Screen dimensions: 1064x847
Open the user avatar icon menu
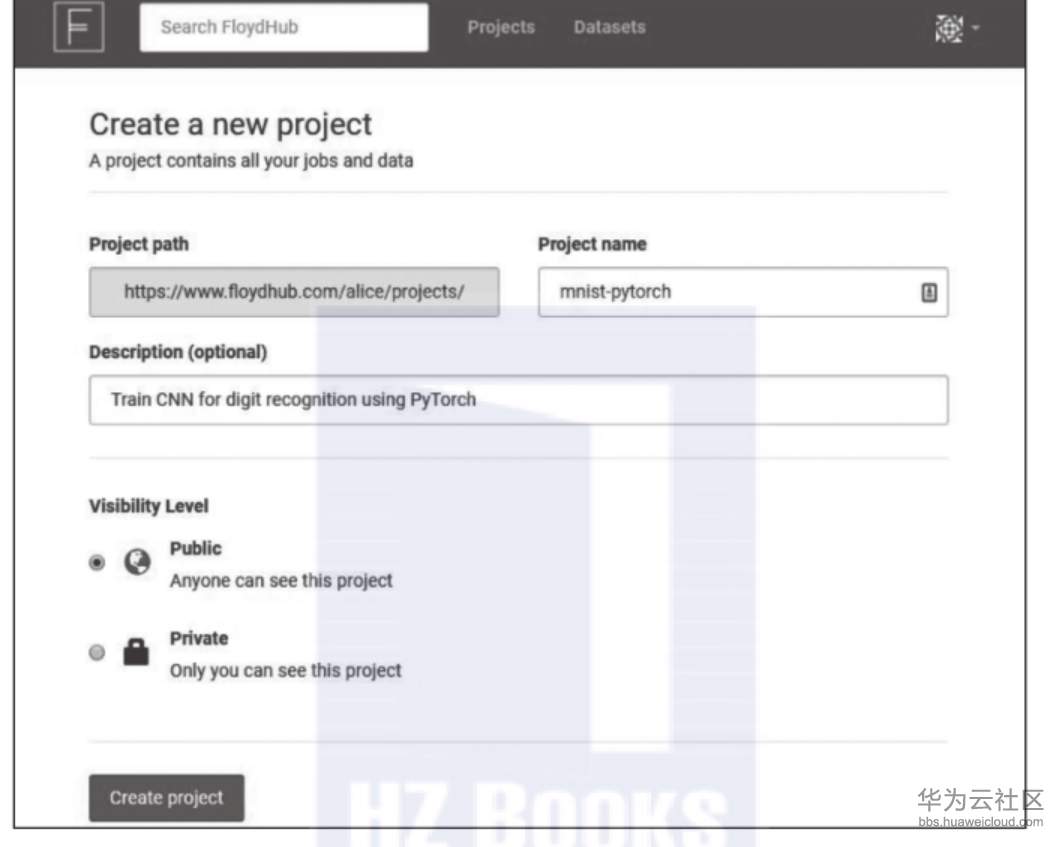pyautogui.click(x=949, y=29)
